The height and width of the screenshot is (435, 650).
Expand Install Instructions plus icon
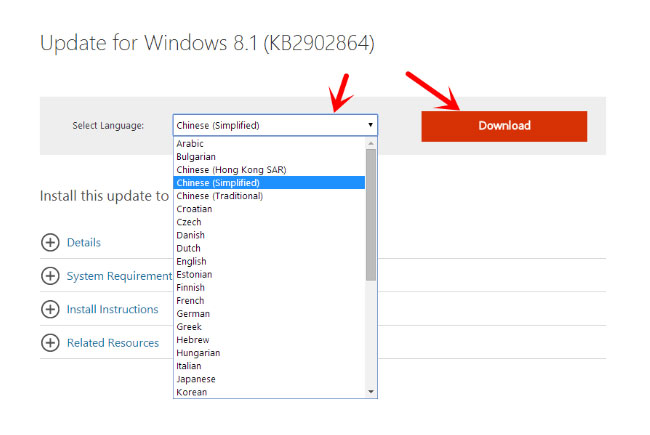pos(50,309)
